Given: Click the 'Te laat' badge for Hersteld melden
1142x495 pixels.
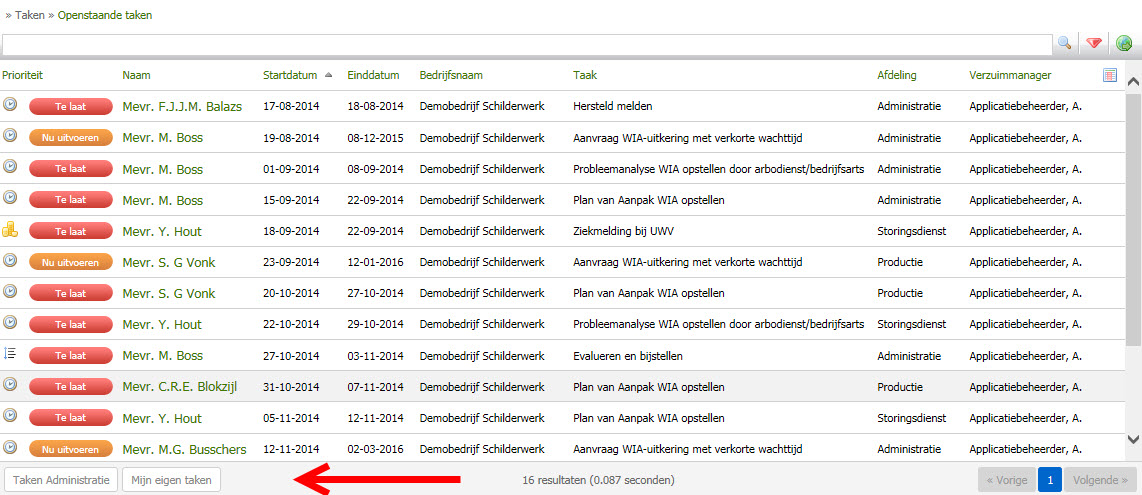Looking at the screenshot, I should click(x=70, y=106).
